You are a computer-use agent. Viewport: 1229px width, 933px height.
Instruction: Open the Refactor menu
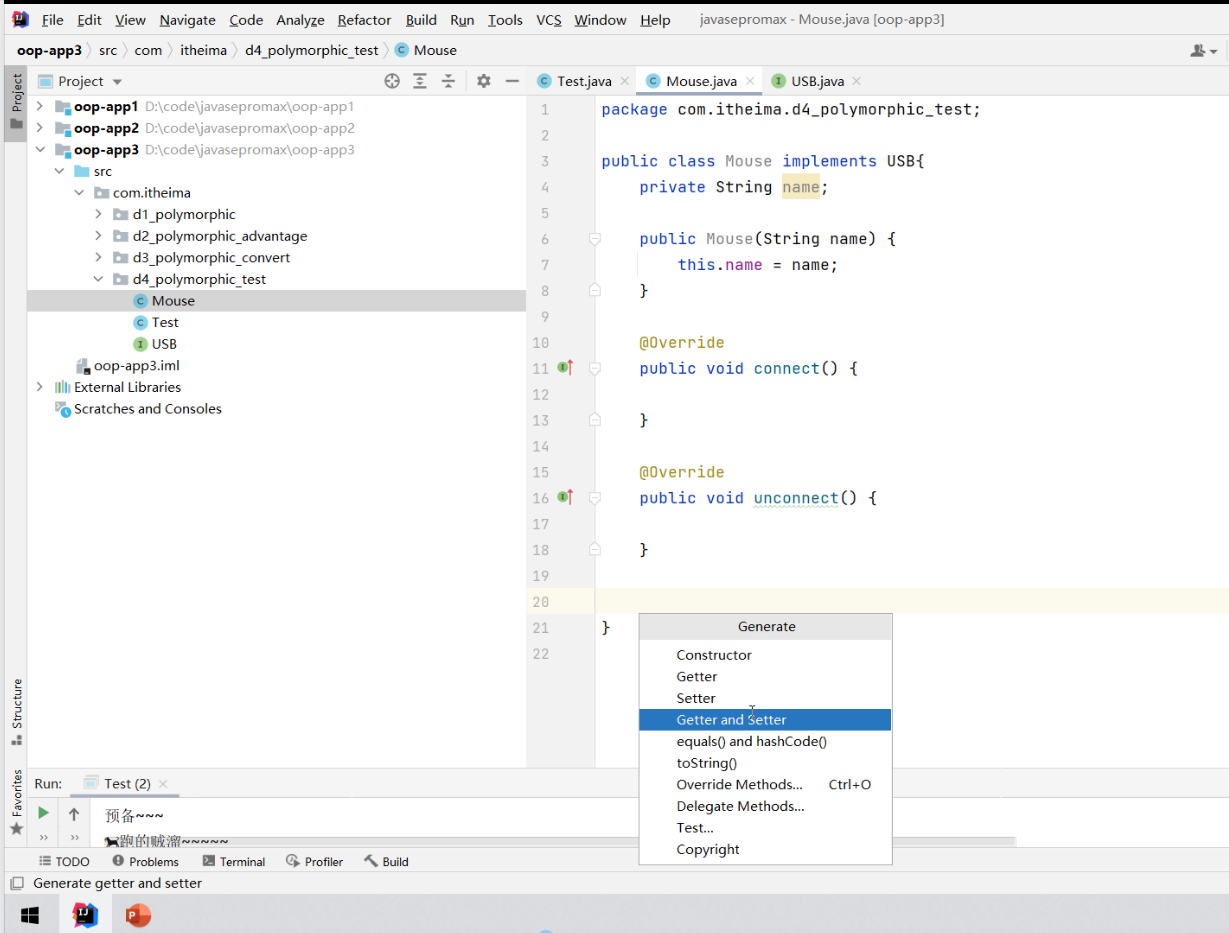[365, 20]
